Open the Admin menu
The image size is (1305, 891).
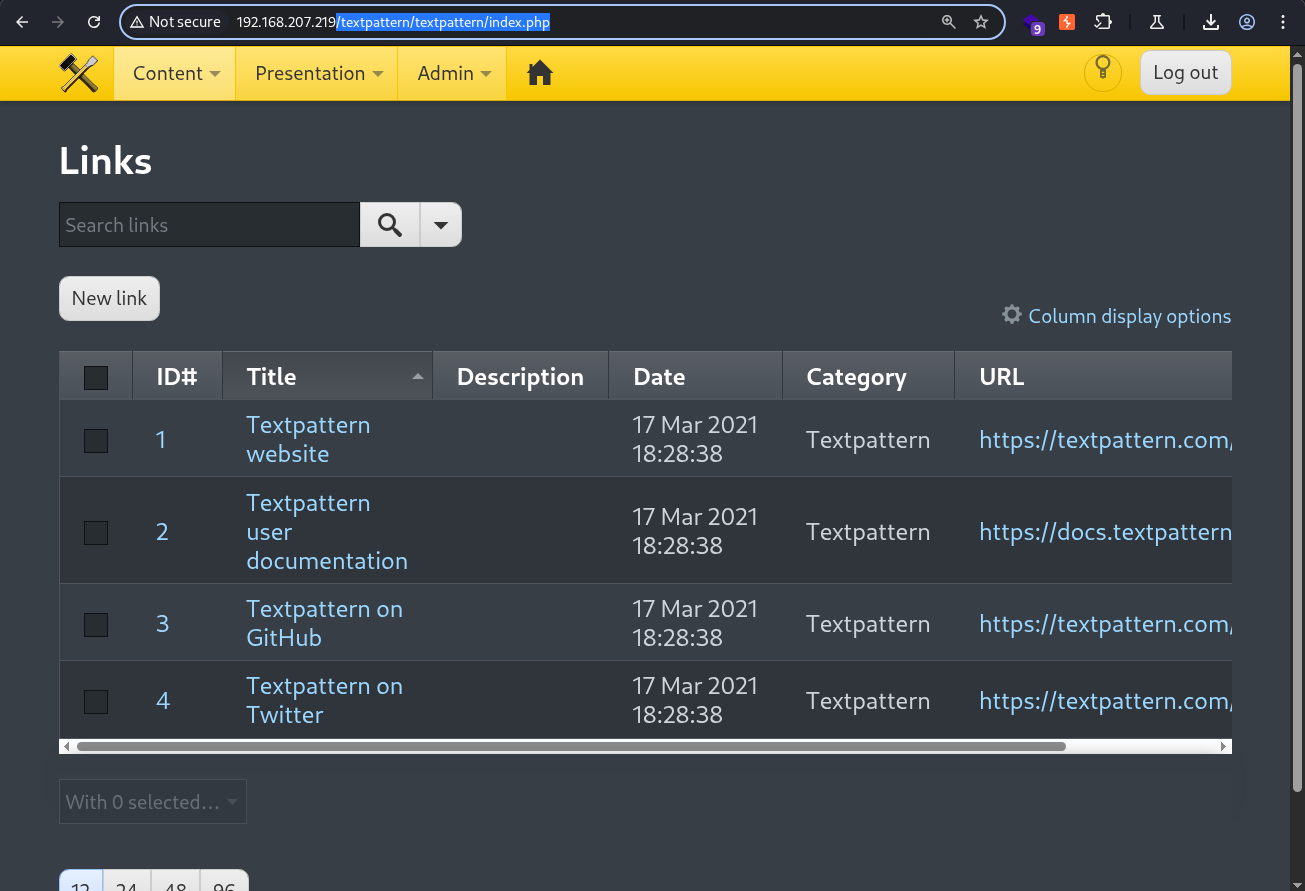pos(453,73)
